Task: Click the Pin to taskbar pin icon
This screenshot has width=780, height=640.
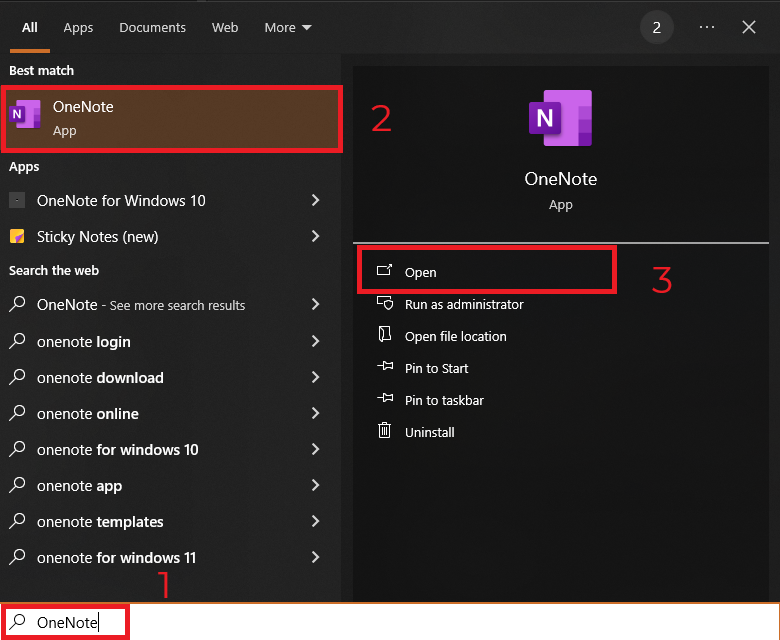Action: click(385, 398)
